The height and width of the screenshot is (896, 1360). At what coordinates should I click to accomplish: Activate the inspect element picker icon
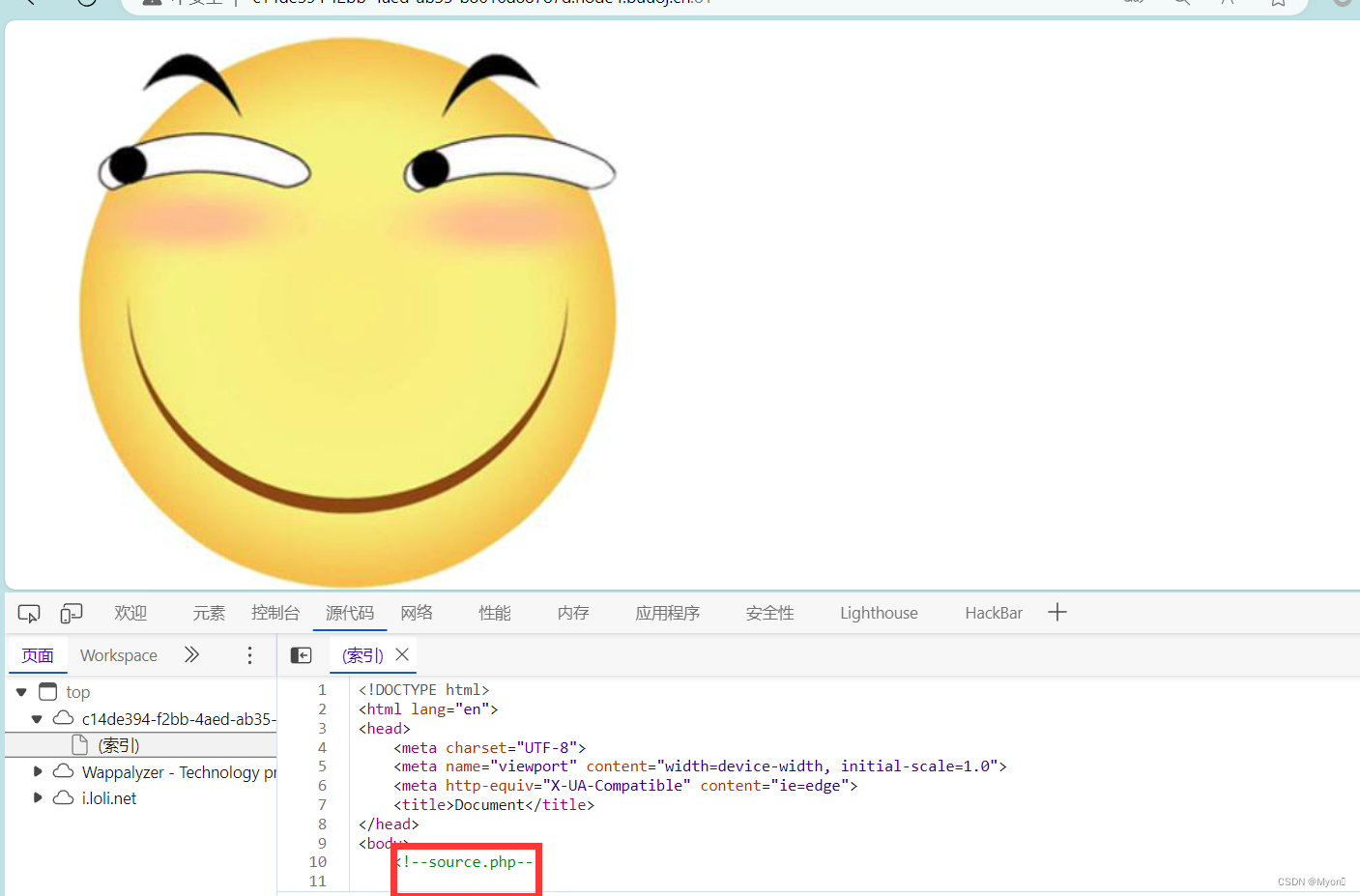pyautogui.click(x=29, y=614)
